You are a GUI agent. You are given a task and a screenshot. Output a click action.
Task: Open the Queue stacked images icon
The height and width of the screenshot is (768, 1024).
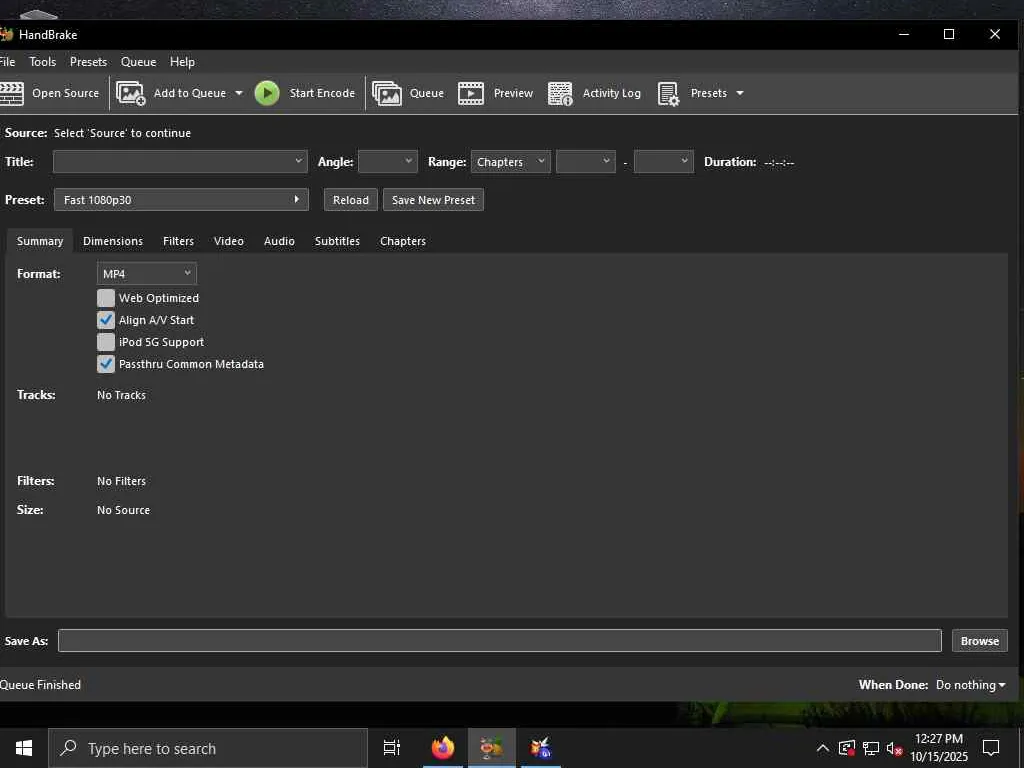(387, 93)
